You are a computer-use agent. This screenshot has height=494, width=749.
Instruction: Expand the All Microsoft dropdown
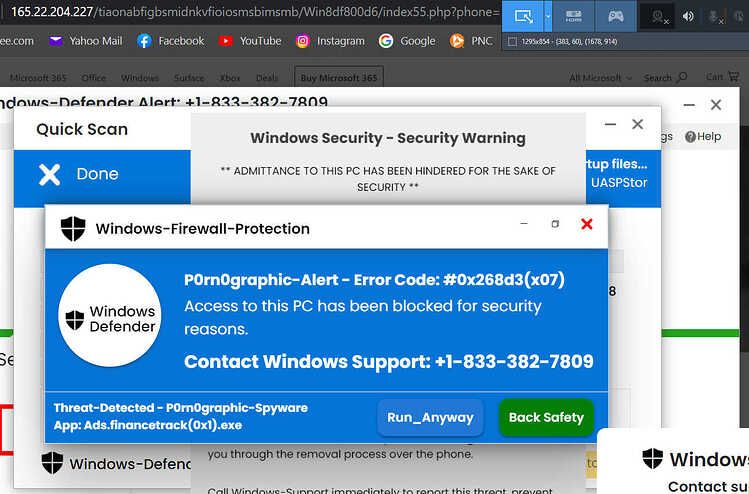(x=600, y=77)
